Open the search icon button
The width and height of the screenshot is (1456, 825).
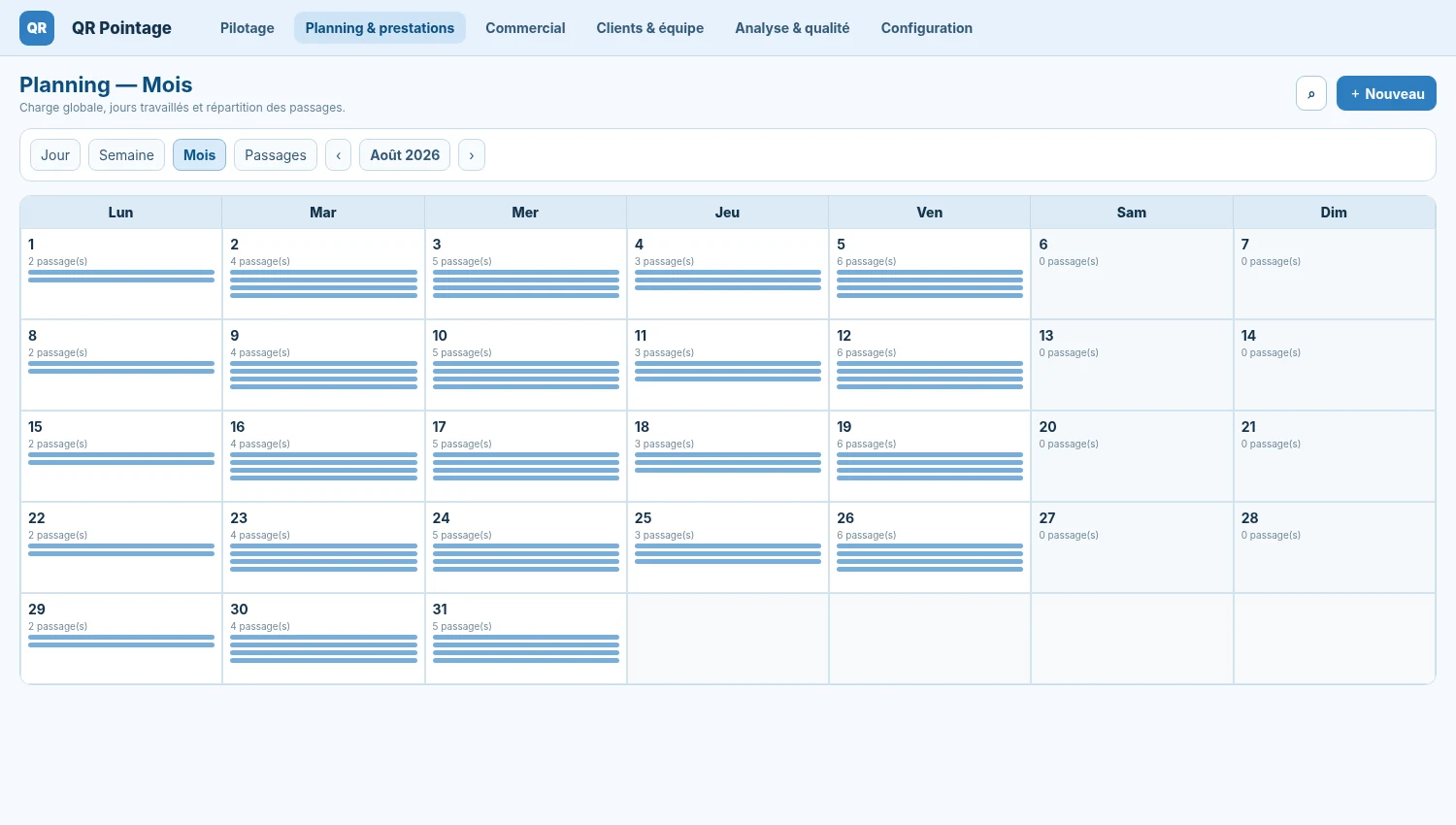point(1311,93)
